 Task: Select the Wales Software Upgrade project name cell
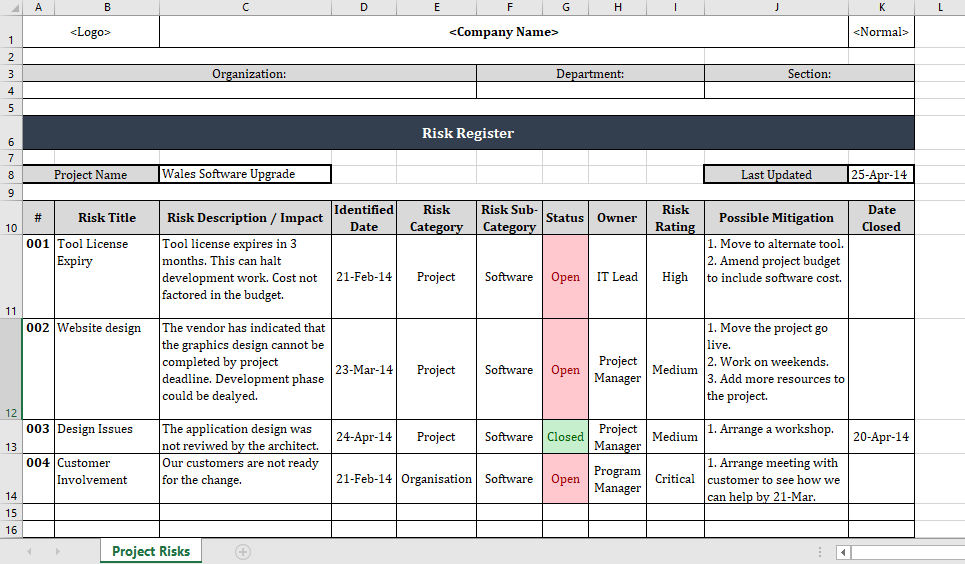[245, 174]
